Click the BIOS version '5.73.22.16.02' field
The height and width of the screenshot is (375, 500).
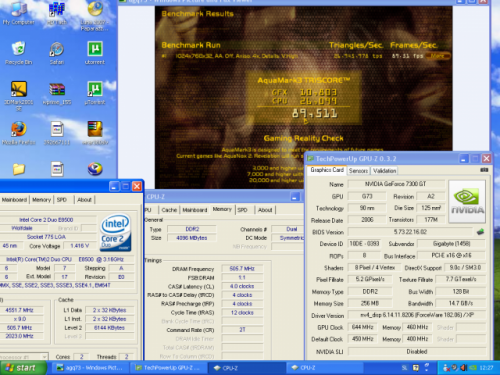[x=410, y=232]
